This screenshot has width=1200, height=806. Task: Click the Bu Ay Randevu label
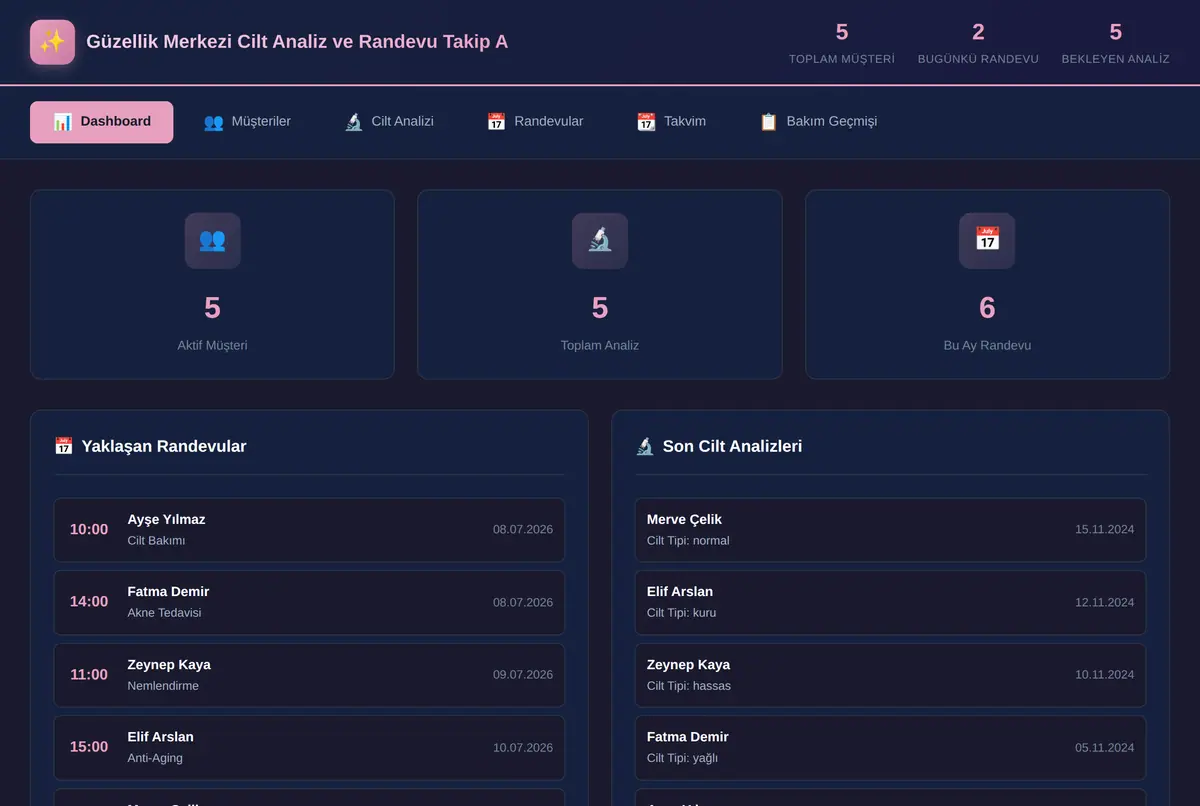[x=987, y=345]
